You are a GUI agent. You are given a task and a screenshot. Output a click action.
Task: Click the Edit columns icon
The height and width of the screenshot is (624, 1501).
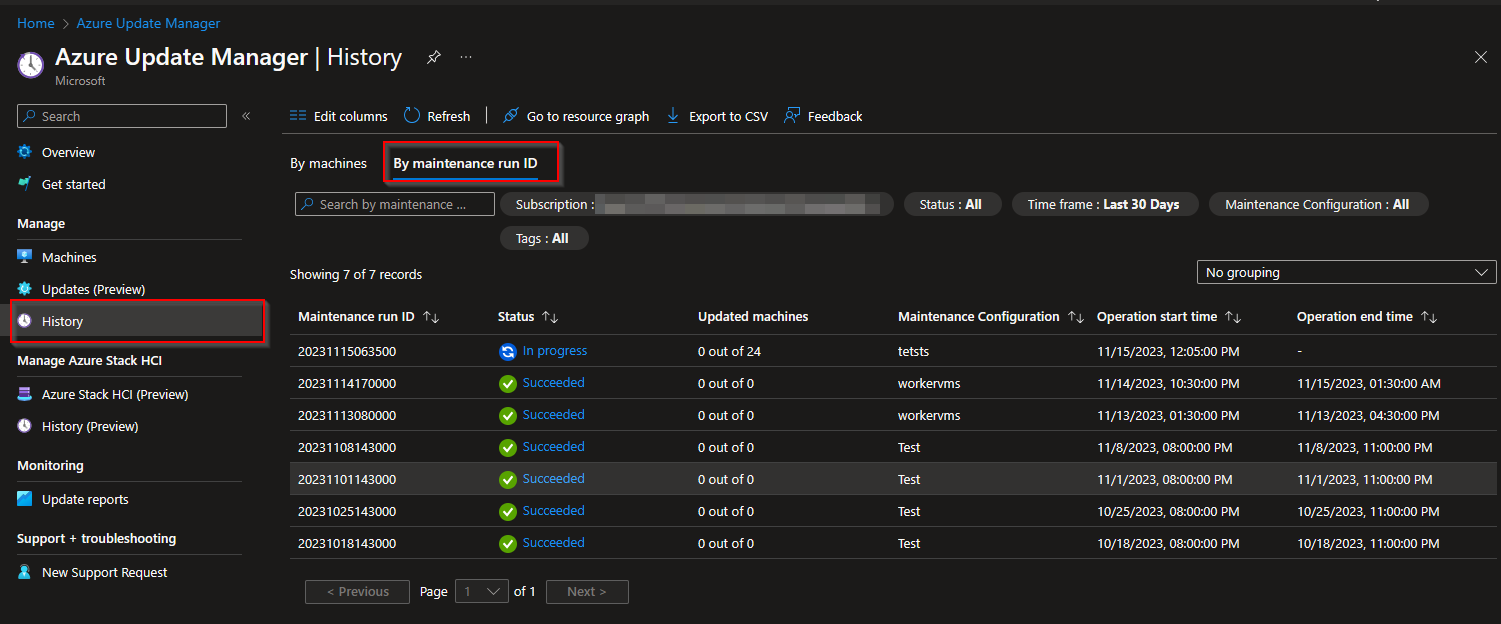(x=298, y=116)
